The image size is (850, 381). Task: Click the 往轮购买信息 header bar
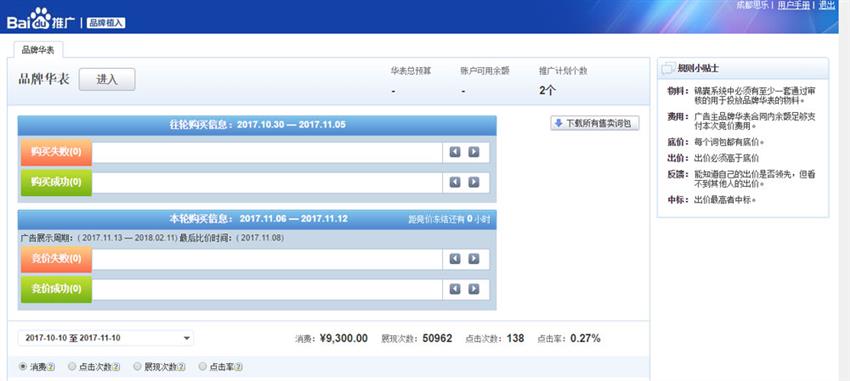pyautogui.click(x=257, y=125)
